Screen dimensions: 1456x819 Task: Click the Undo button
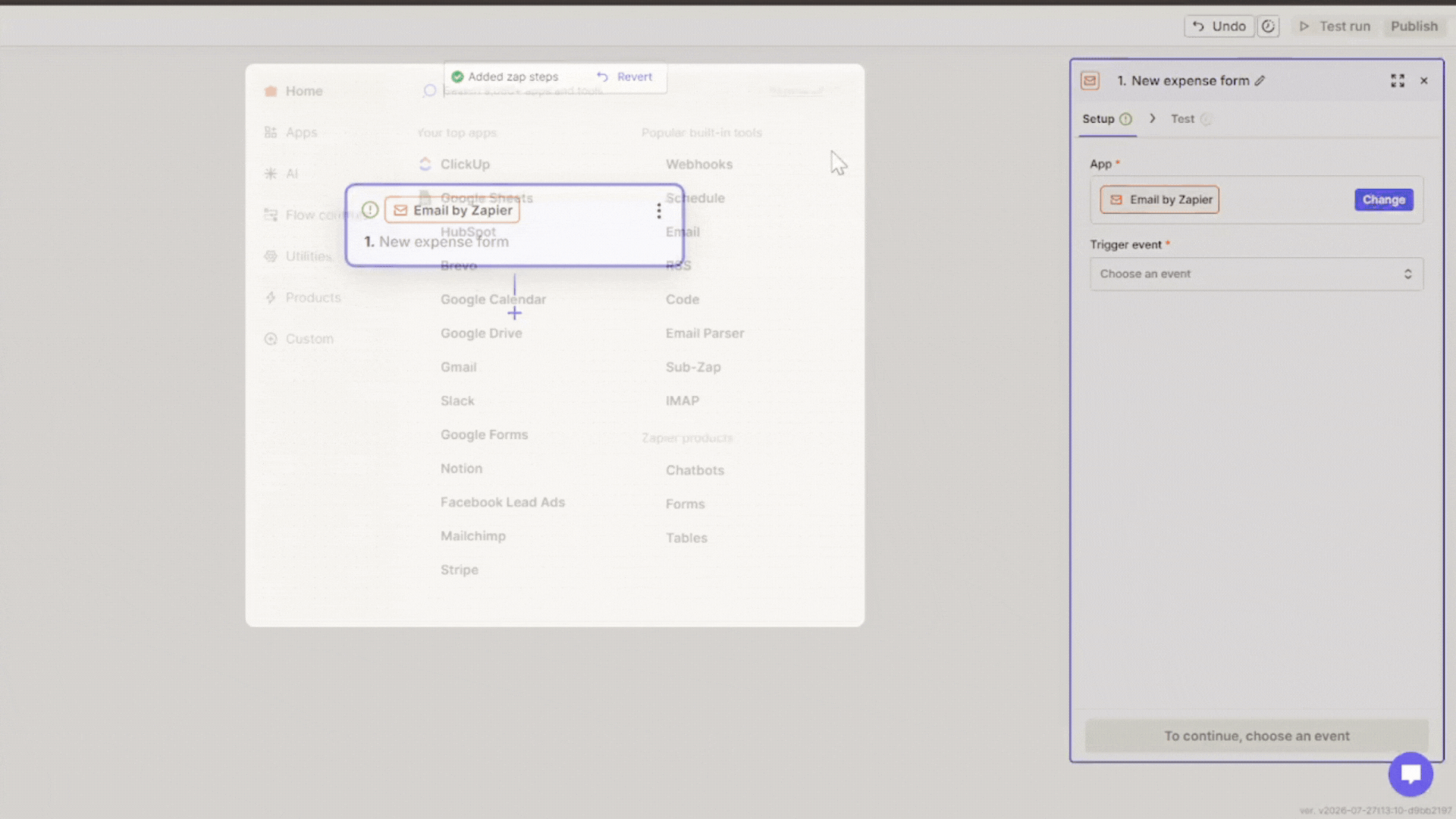pyautogui.click(x=1219, y=27)
